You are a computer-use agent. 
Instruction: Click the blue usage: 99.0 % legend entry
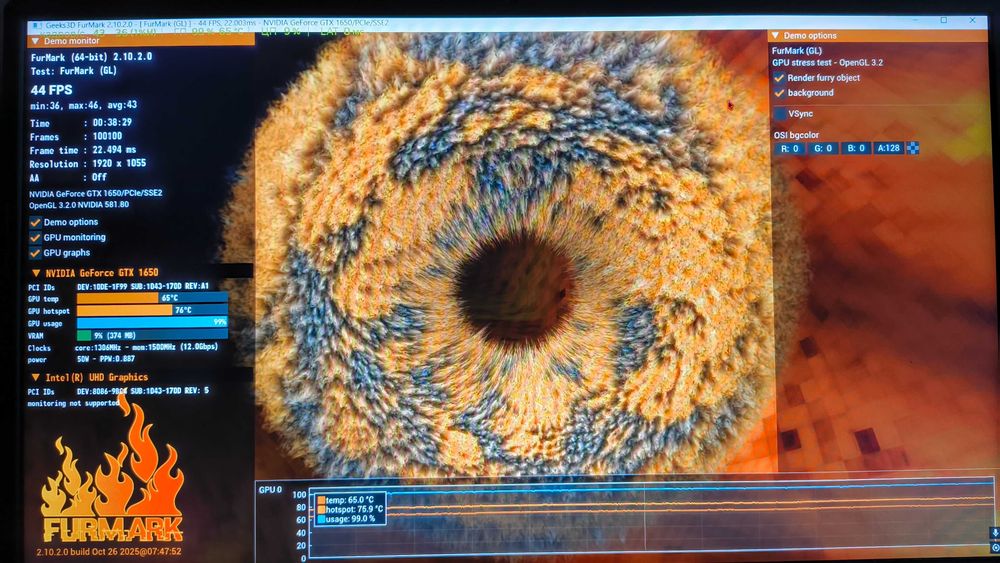tap(348, 519)
